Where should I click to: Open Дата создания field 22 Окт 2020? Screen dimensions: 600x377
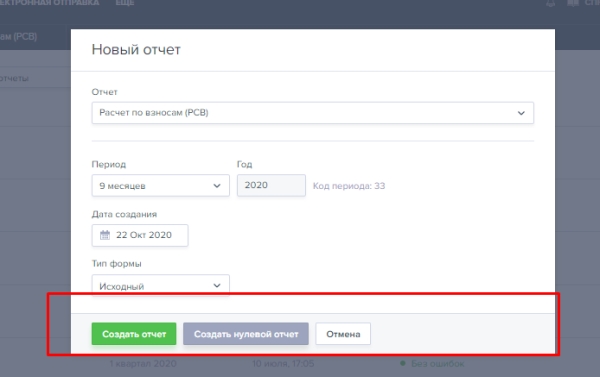click(140, 235)
